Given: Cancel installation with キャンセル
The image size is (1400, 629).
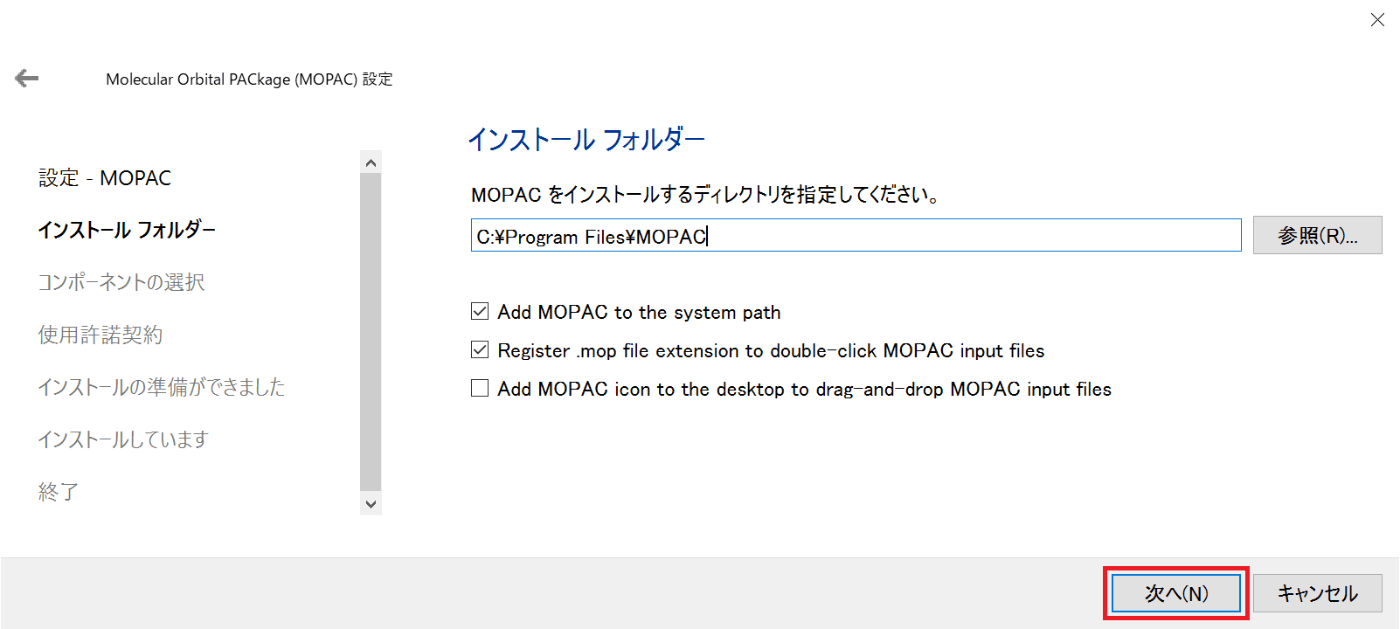Looking at the screenshot, I should pos(1317,592).
